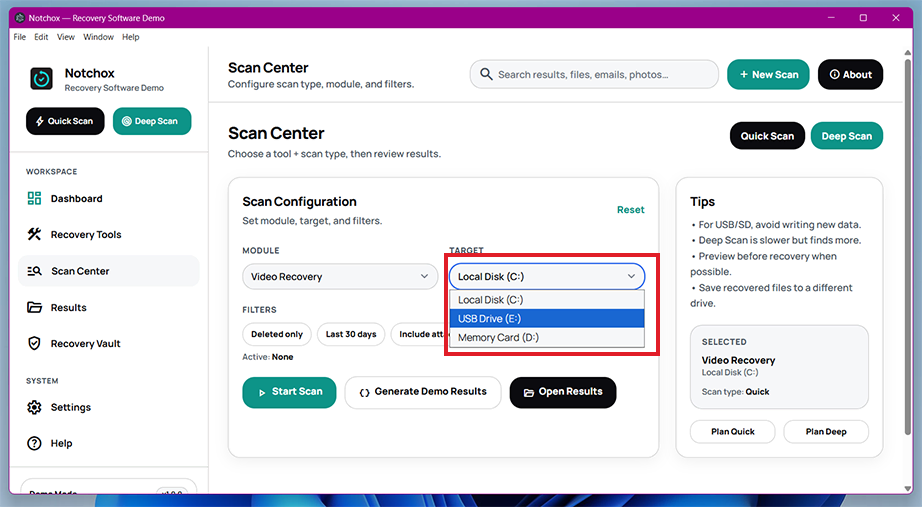Choose USB Drive (E:) in dropdown list
The height and width of the screenshot is (507, 922).
pyautogui.click(x=547, y=319)
